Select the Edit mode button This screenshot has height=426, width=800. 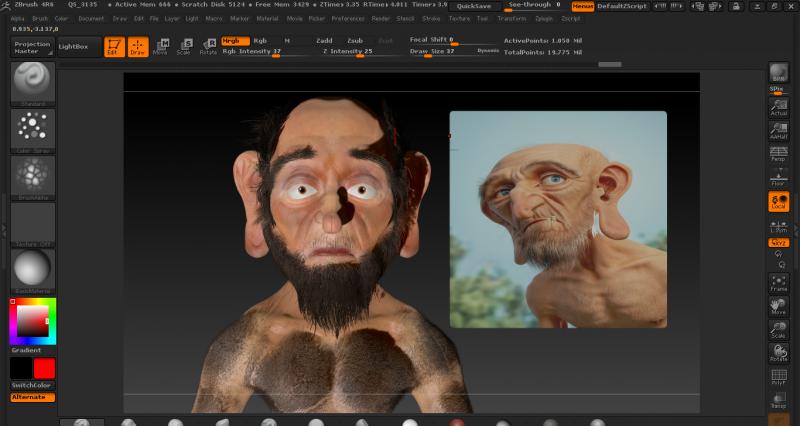(114, 46)
